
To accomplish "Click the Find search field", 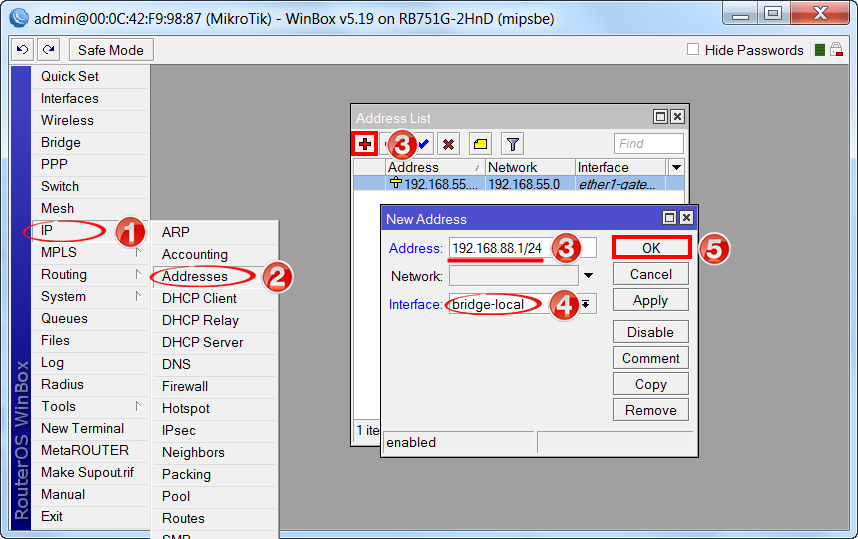I will pos(649,144).
